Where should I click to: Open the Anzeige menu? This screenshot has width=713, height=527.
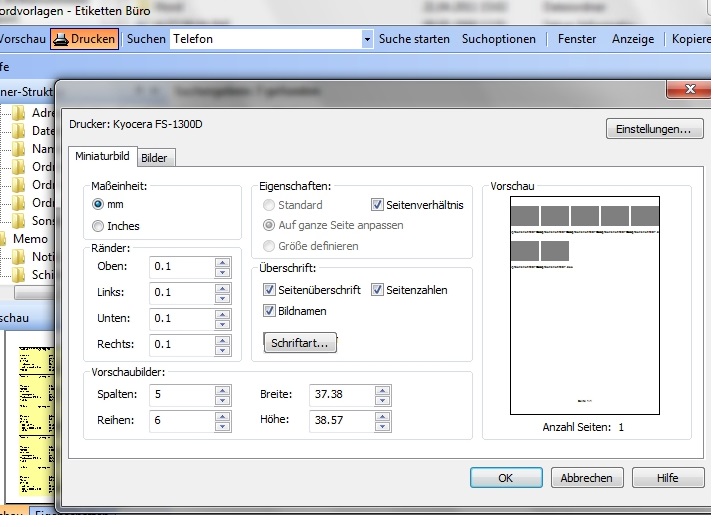point(633,39)
